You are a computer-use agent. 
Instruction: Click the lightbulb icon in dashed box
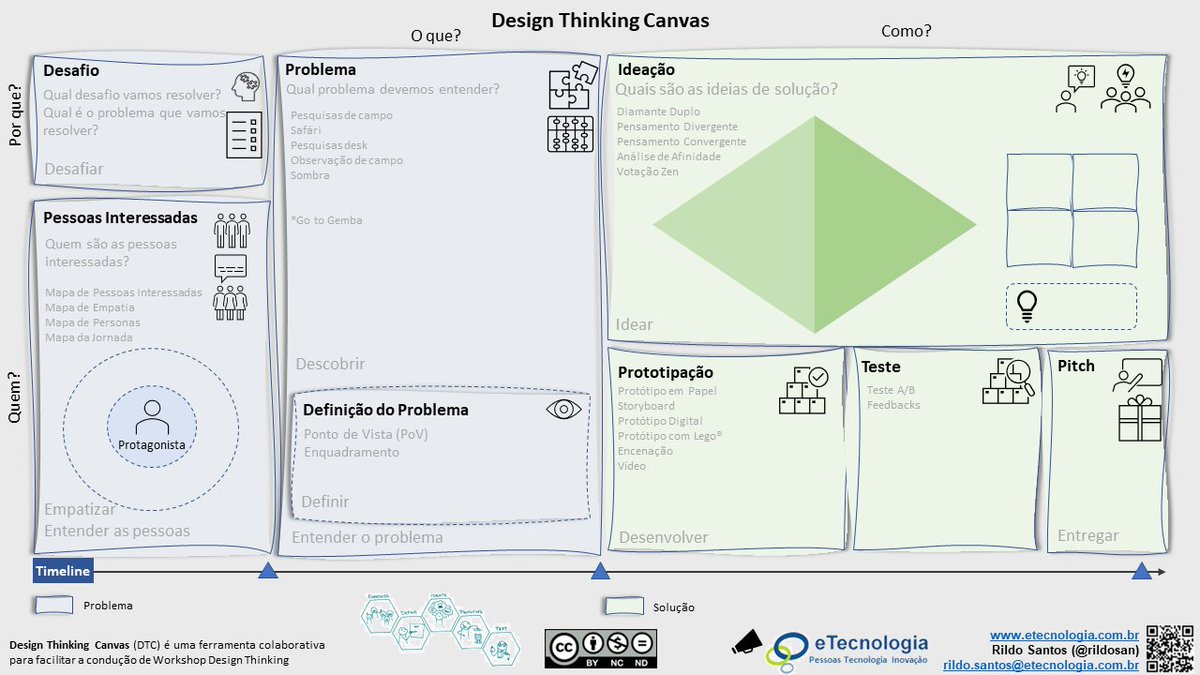pos(1026,306)
